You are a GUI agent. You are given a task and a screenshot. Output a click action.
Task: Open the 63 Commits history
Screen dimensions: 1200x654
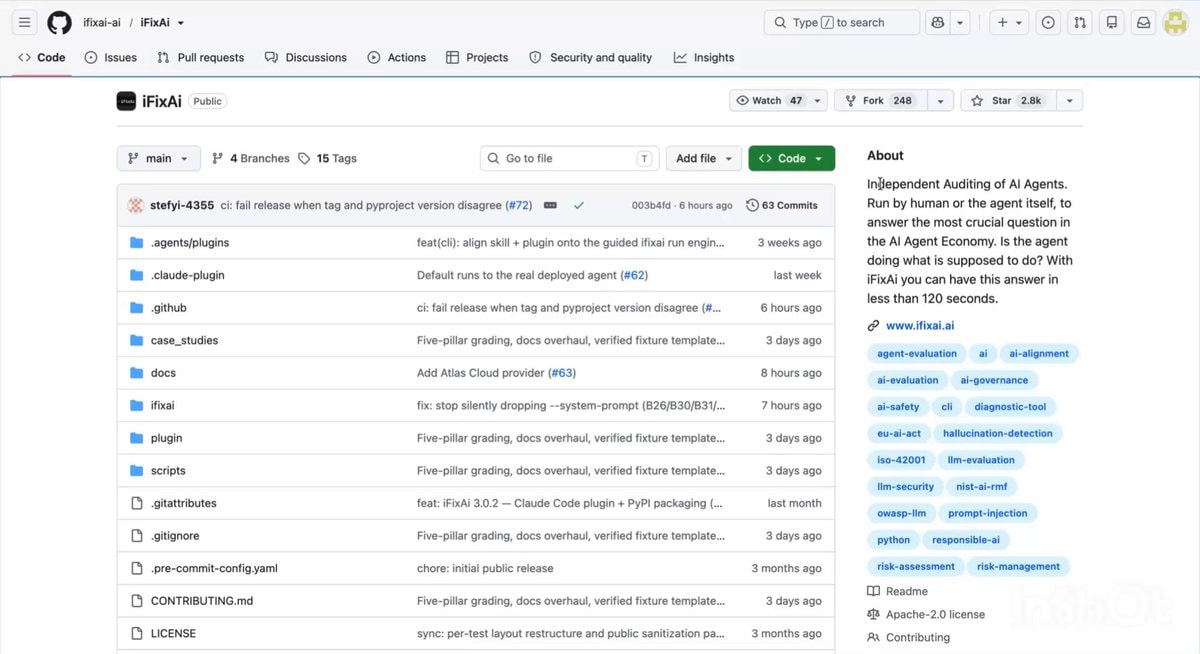pyautogui.click(x=782, y=205)
